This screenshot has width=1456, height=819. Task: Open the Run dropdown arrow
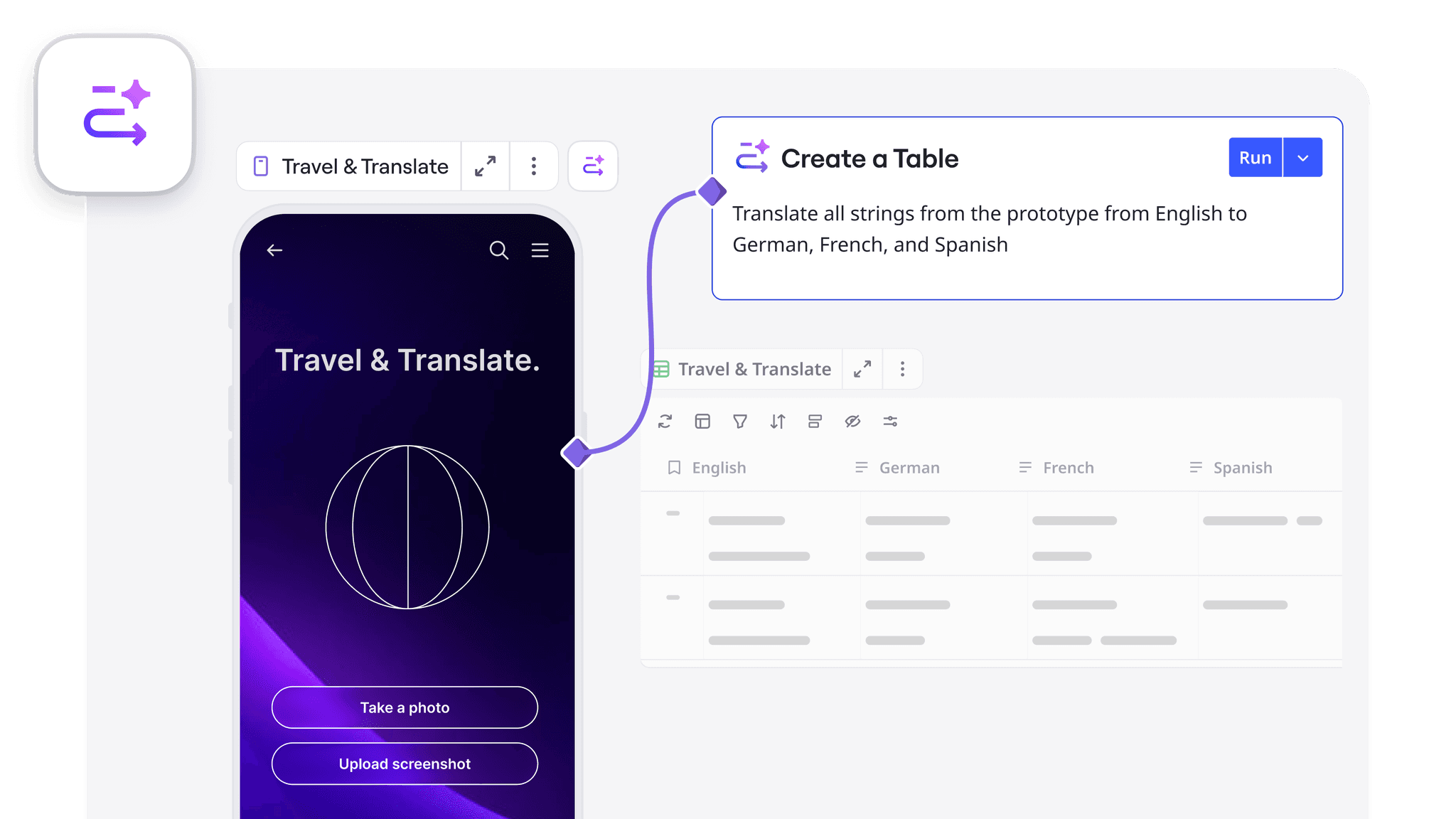click(1302, 158)
